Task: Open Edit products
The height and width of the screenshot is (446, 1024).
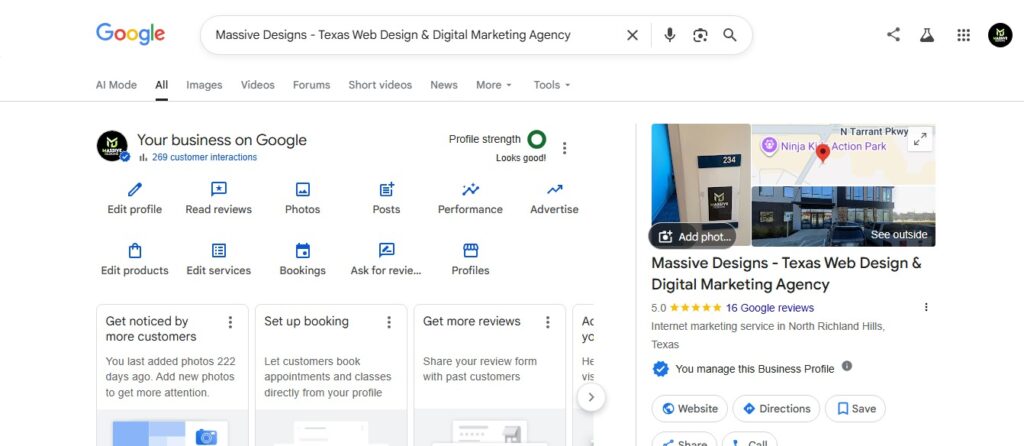Action: click(135, 260)
